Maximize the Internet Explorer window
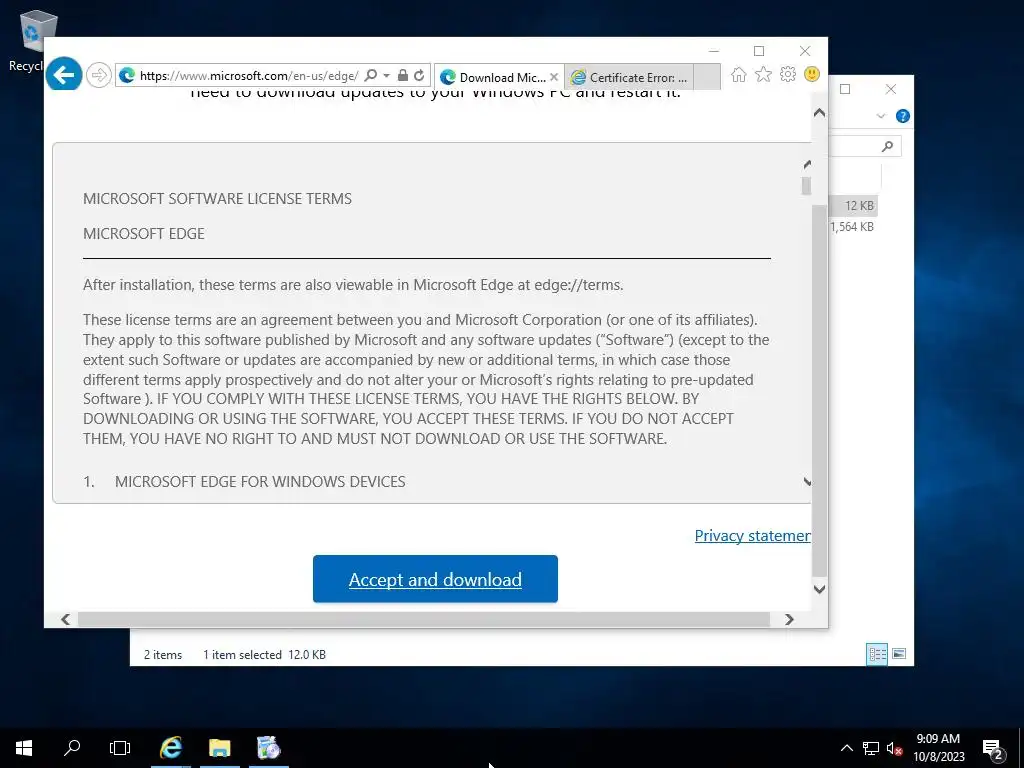 [759, 51]
